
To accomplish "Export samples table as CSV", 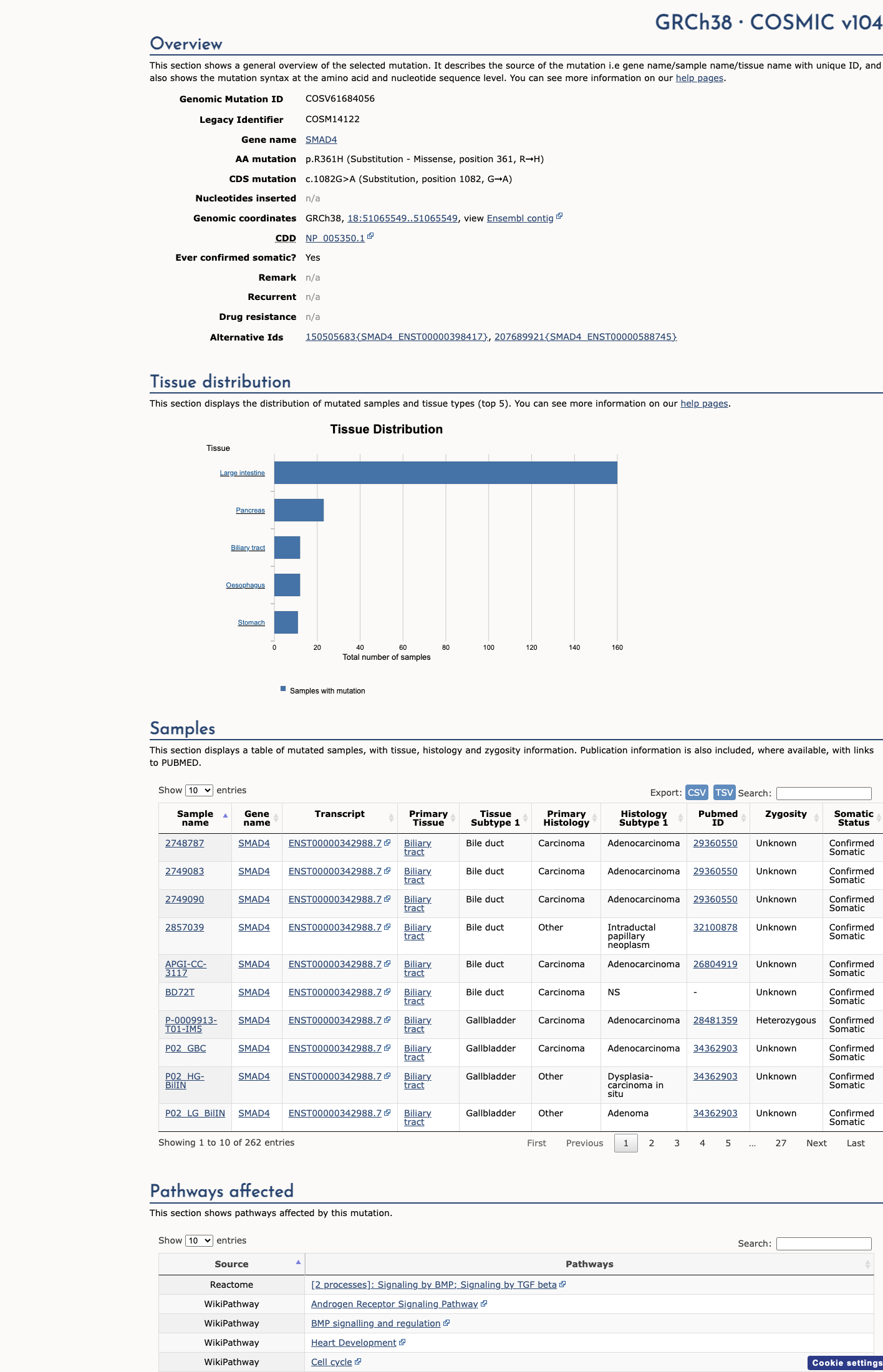I will (697, 792).
